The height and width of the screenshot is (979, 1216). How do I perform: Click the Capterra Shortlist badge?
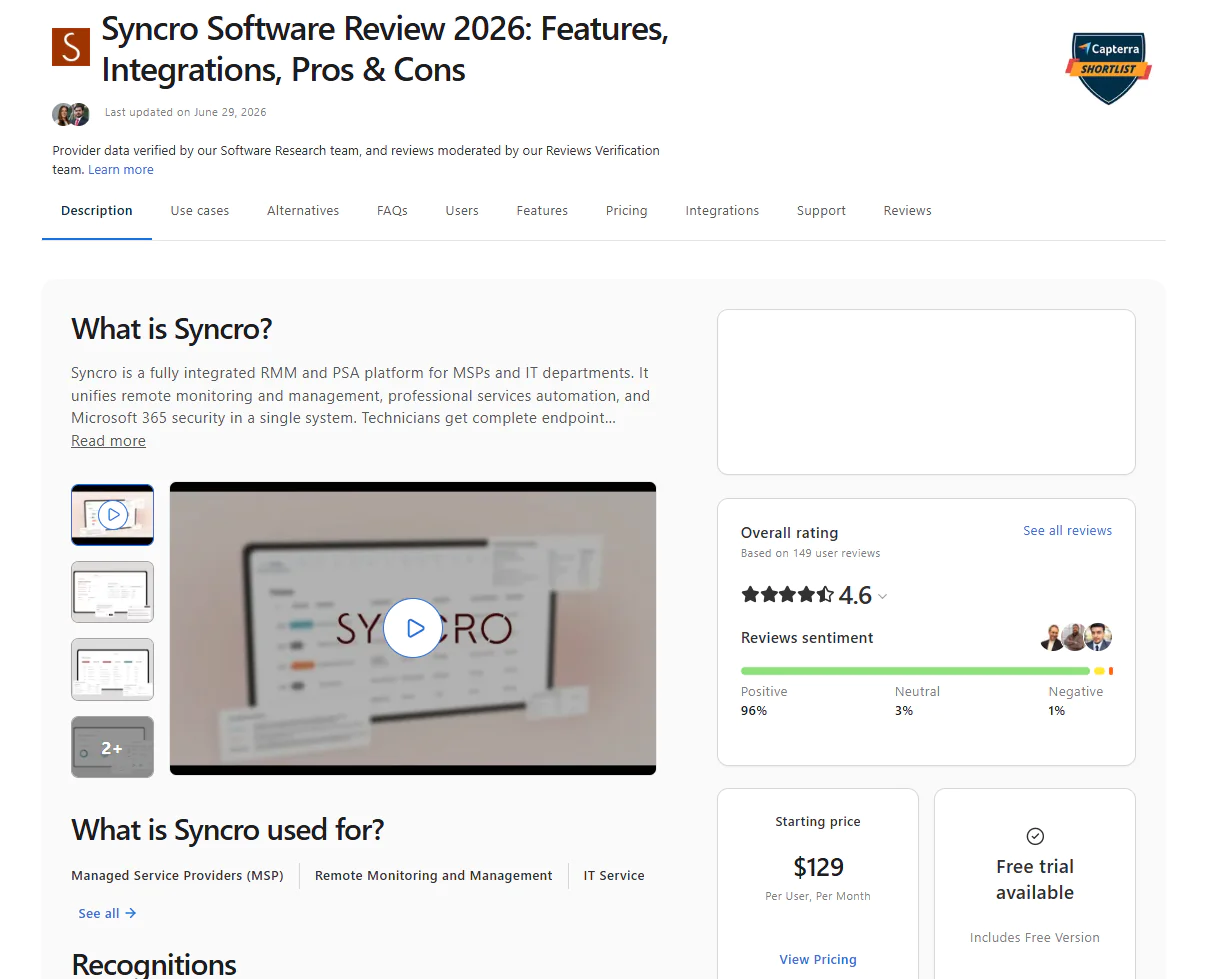[1108, 67]
